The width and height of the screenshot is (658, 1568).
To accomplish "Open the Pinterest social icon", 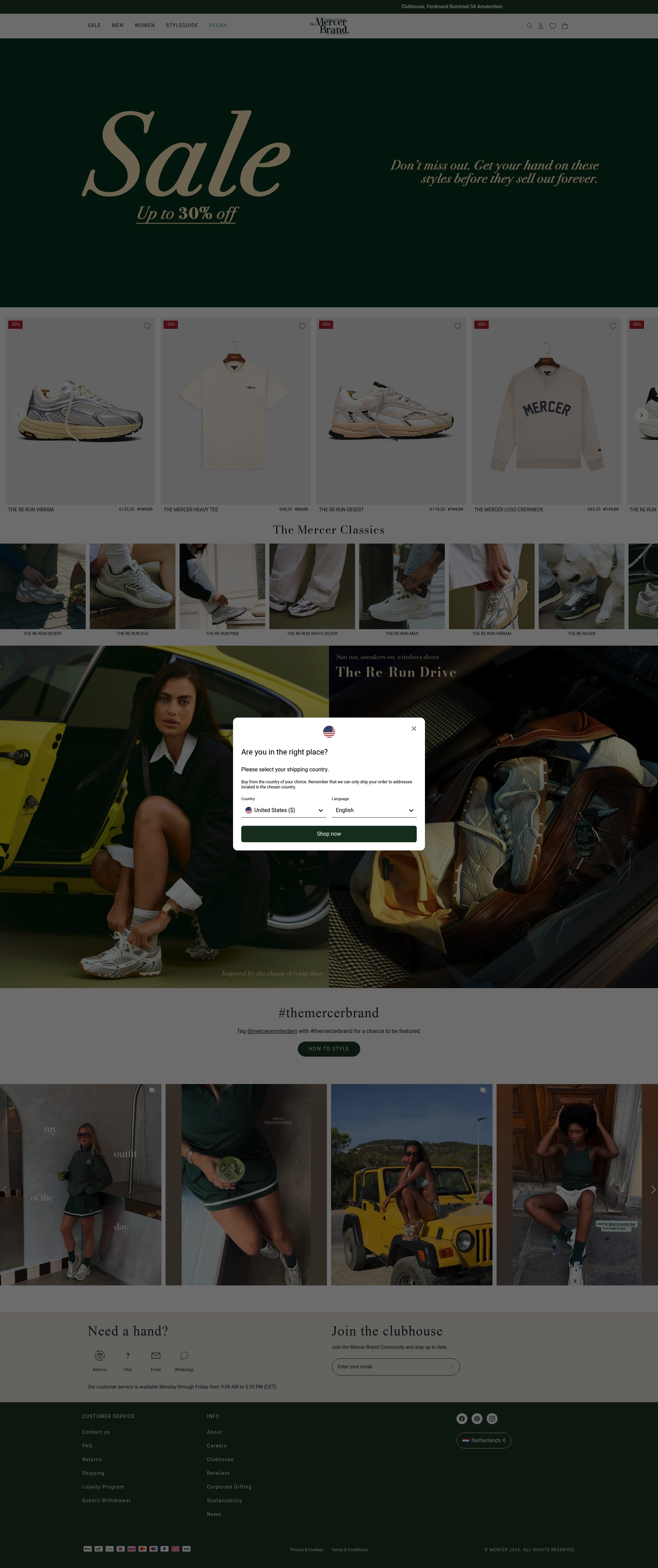I will point(477,1419).
